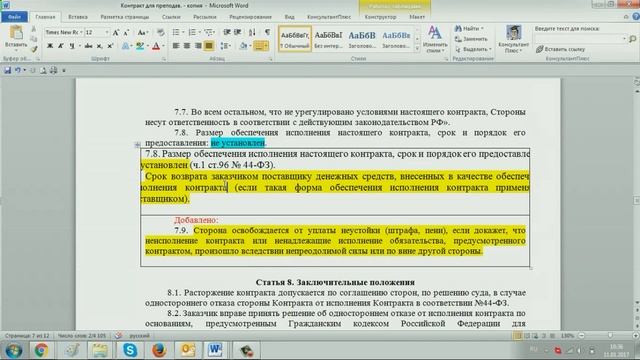640x360 pixels.
Task: Switch to the Ссылки tab
Action: [171, 17]
